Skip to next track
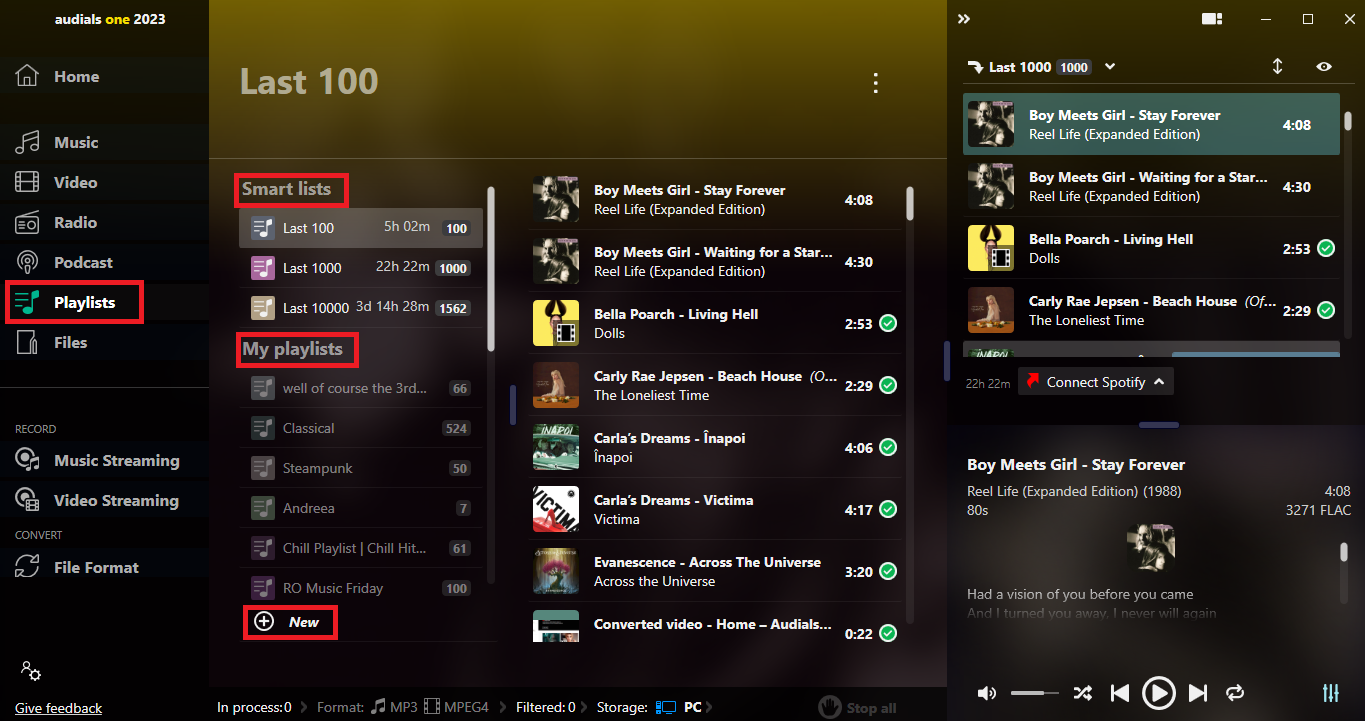 click(1198, 693)
